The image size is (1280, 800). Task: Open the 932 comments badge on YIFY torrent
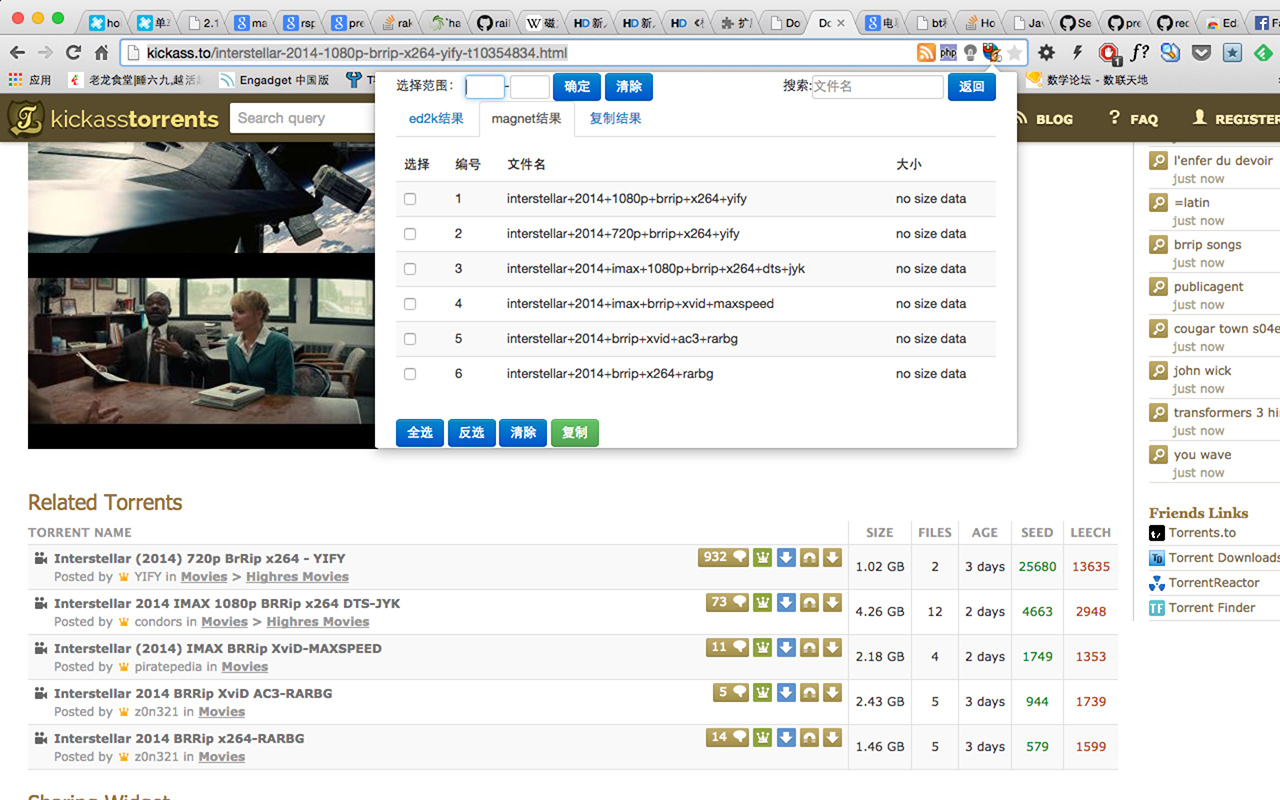(723, 558)
